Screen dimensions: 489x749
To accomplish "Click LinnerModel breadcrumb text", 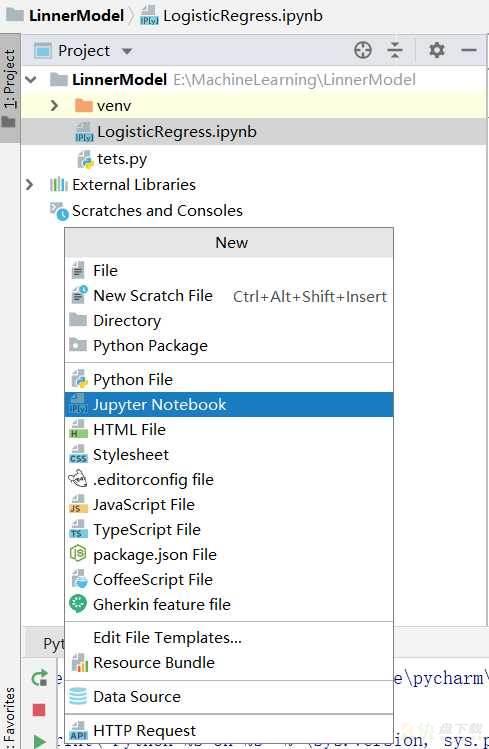I will 76,16.
